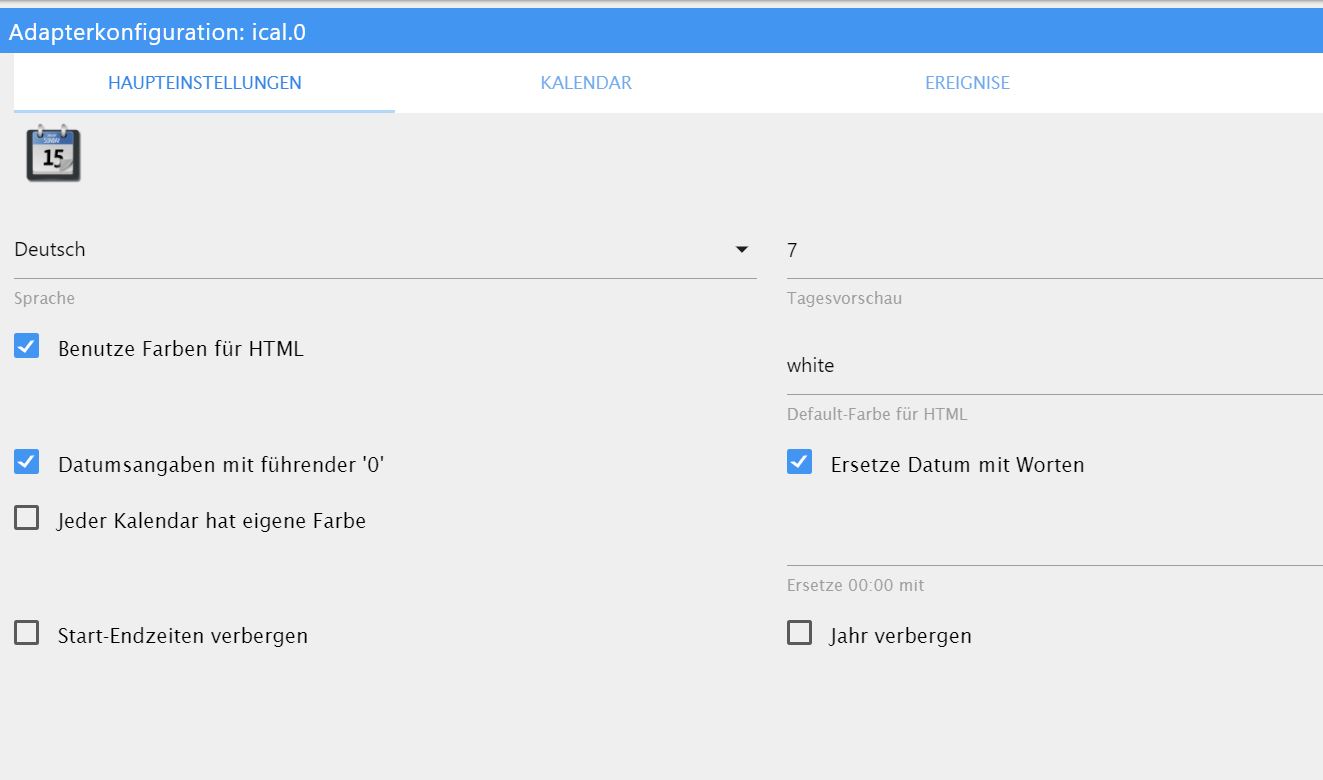The image size is (1323, 780).
Task: Expand the Sprache dropdown arrow
Action: click(x=741, y=249)
